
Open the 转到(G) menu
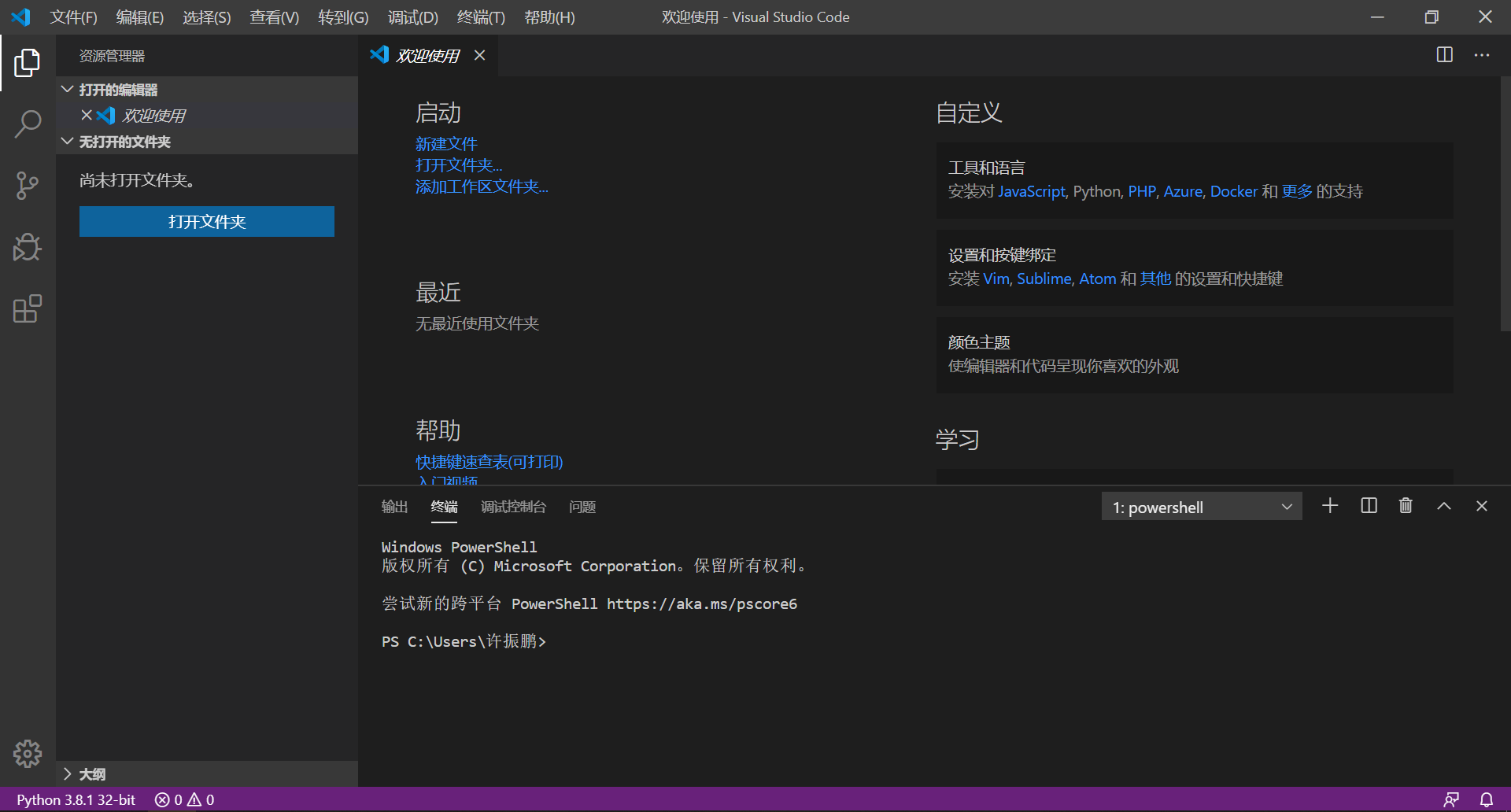click(343, 17)
